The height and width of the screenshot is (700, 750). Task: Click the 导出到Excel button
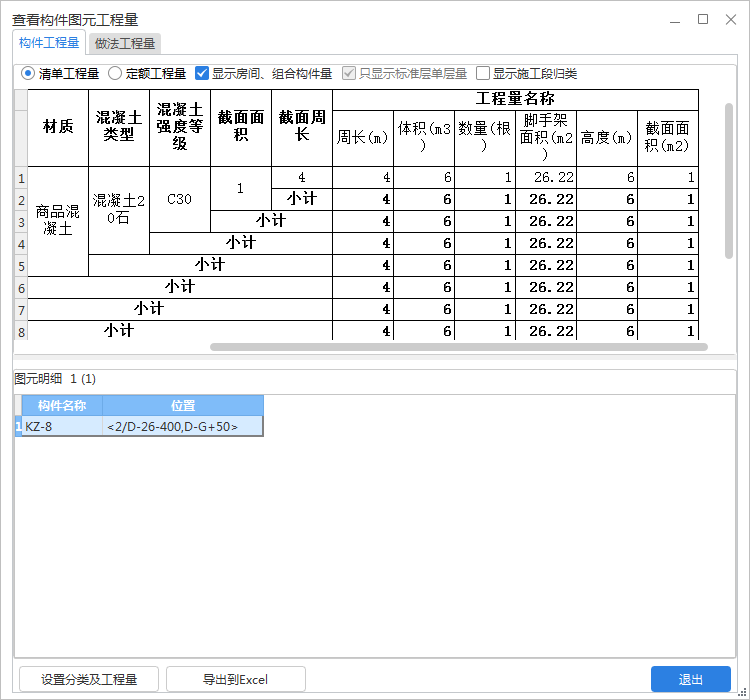coord(236,679)
